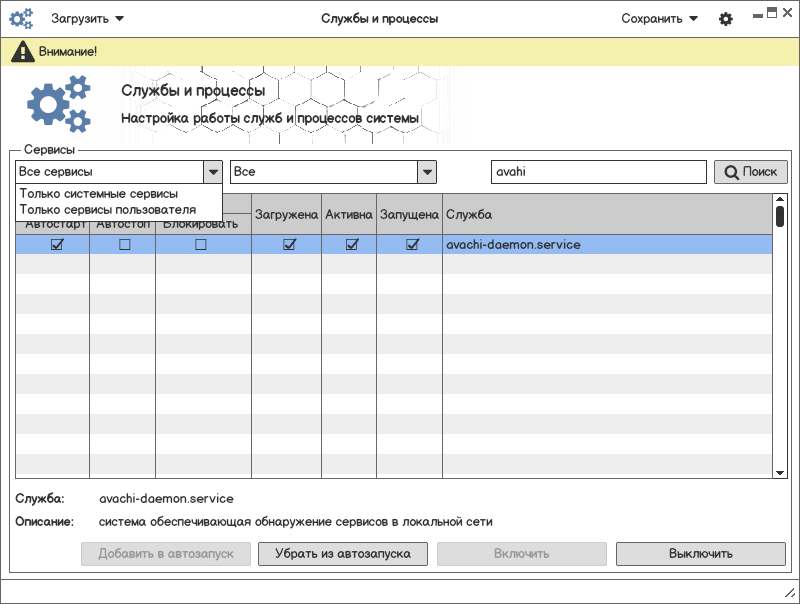Click the large gears logo in header
This screenshot has height=604, width=800.
[58, 105]
